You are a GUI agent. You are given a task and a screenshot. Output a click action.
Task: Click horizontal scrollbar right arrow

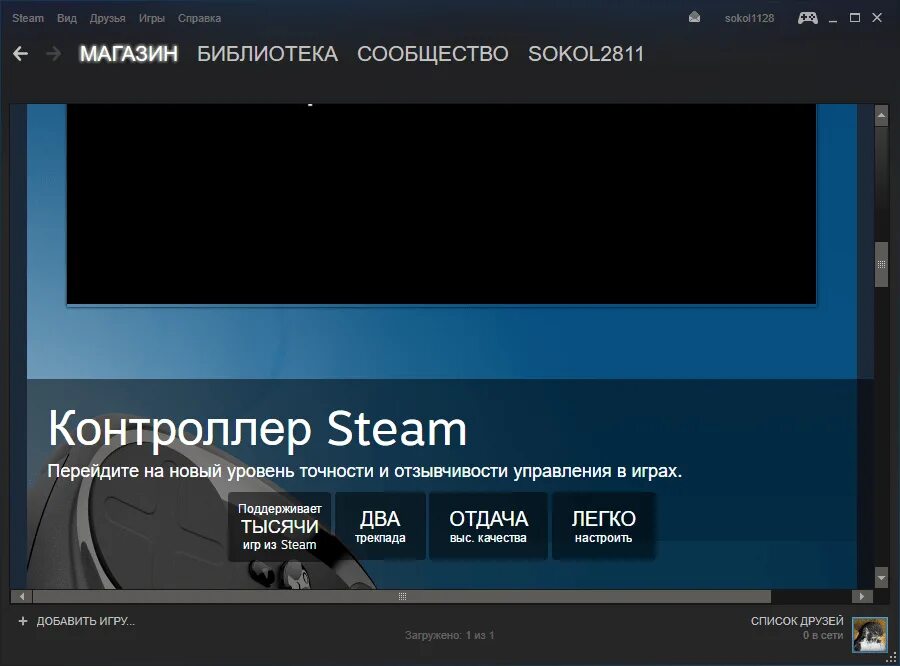pyautogui.click(x=862, y=597)
